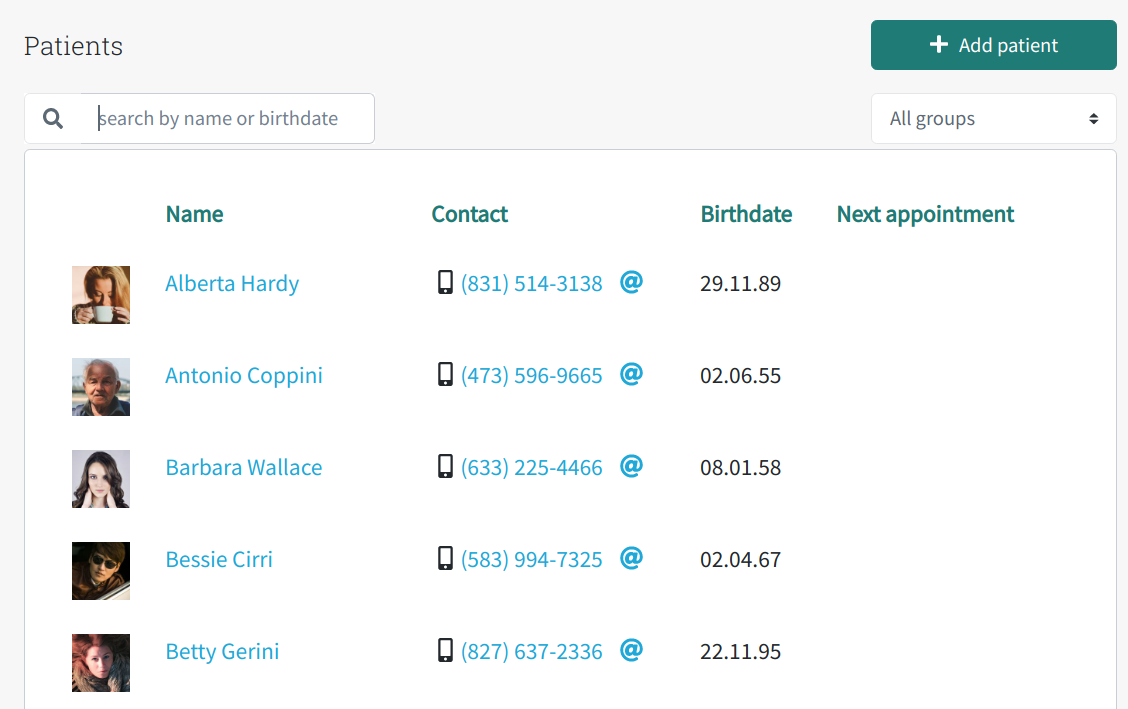Click the email @ icon for Antonio Coppini
This screenshot has height=709, width=1128.
[632, 374]
